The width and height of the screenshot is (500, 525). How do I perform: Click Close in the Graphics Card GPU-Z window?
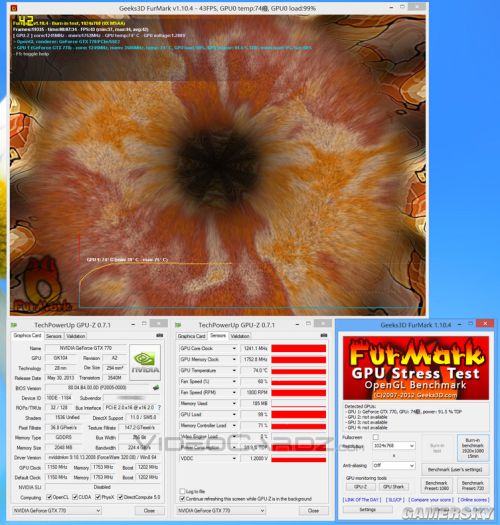(x=149, y=511)
